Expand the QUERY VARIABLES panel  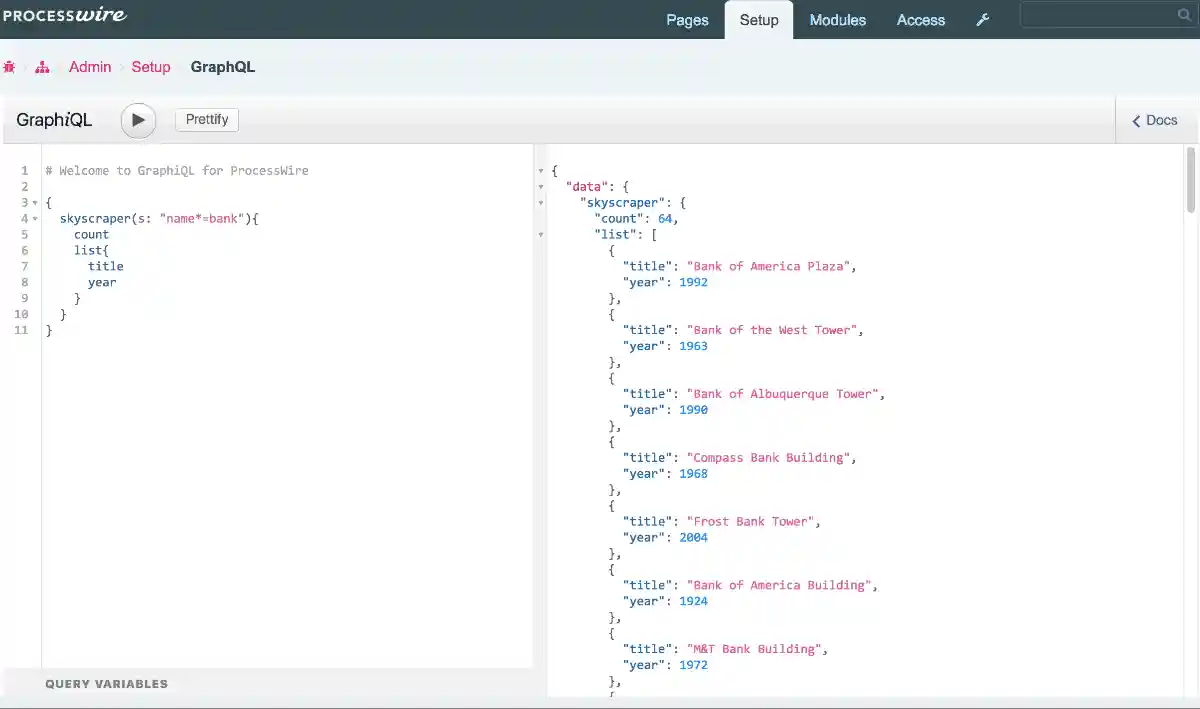[107, 684]
